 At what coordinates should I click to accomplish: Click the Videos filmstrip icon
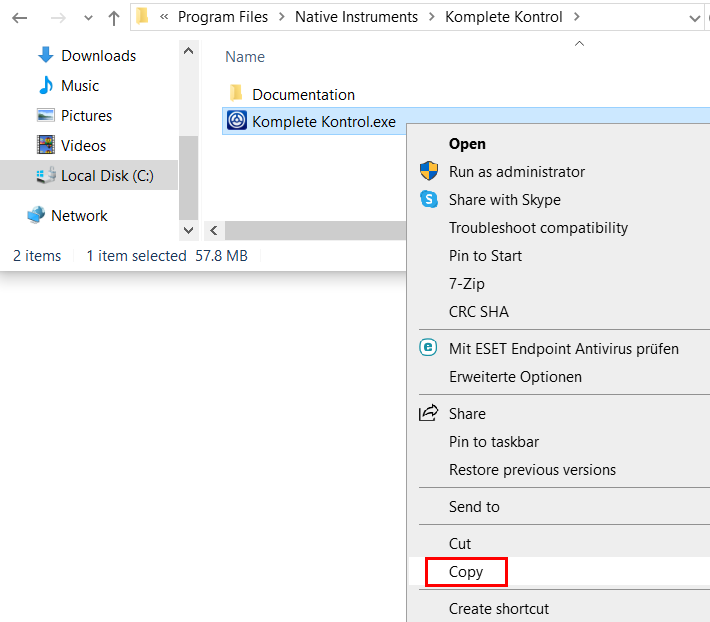[46, 145]
